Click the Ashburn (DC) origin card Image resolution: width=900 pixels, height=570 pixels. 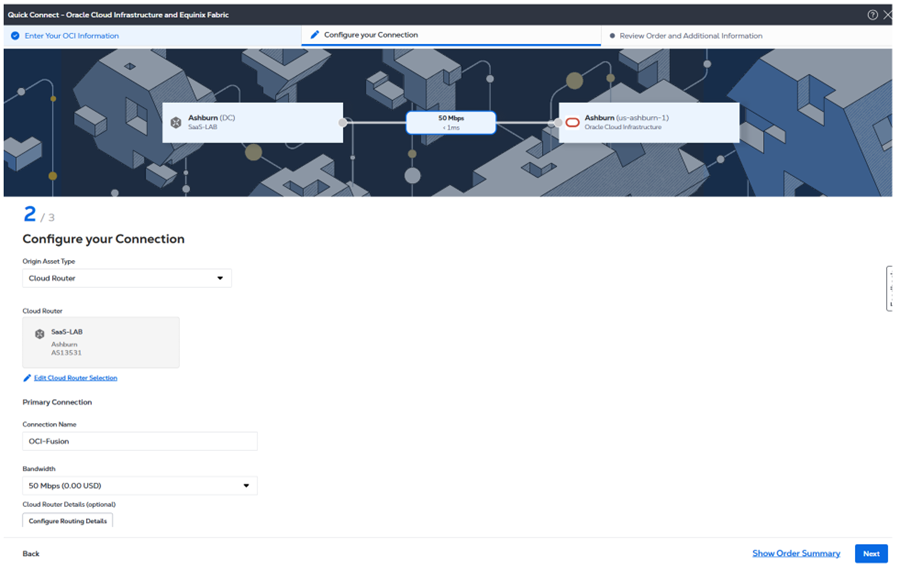tap(253, 122)
